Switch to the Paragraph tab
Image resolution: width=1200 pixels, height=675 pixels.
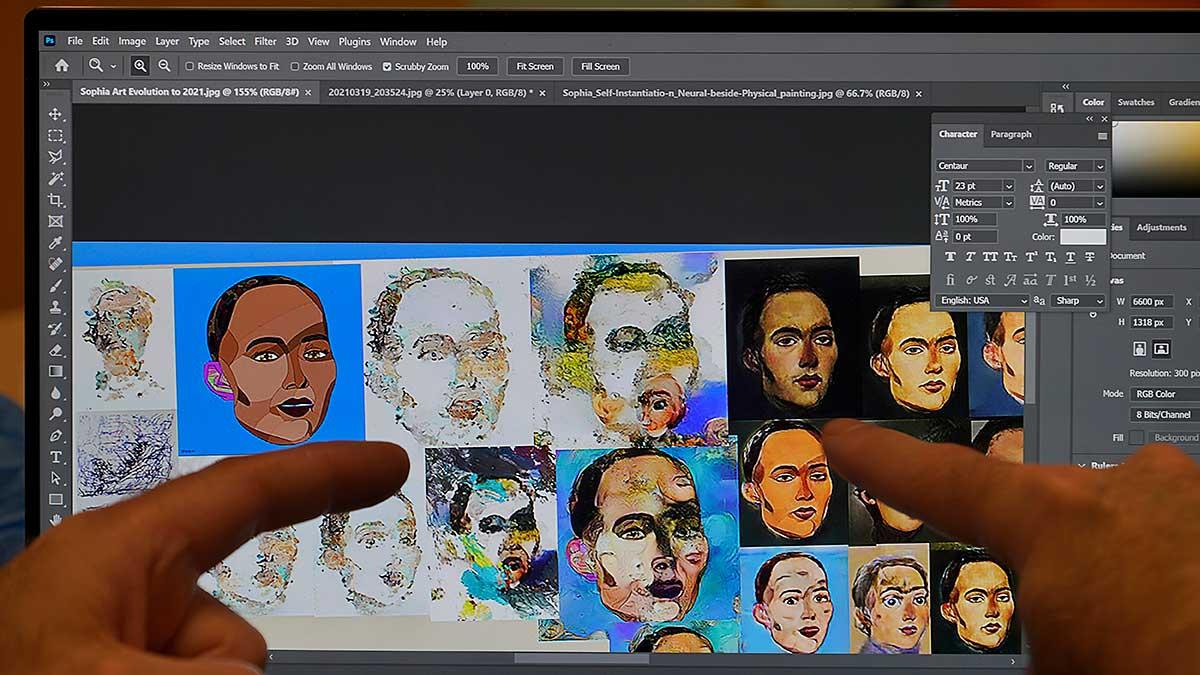1010,134
